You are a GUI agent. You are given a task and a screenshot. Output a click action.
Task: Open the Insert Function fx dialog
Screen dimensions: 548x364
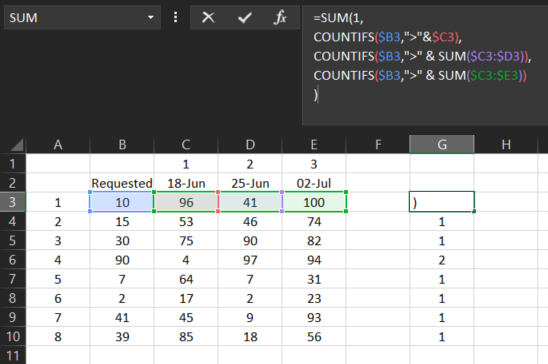pyautogui.click(x=280, y=17)
